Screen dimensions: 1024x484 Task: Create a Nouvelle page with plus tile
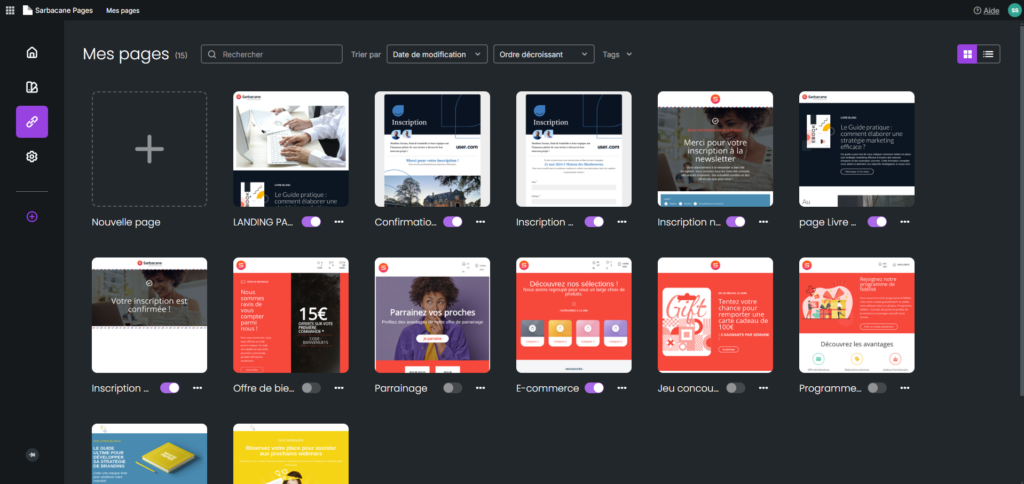point(150,149)
